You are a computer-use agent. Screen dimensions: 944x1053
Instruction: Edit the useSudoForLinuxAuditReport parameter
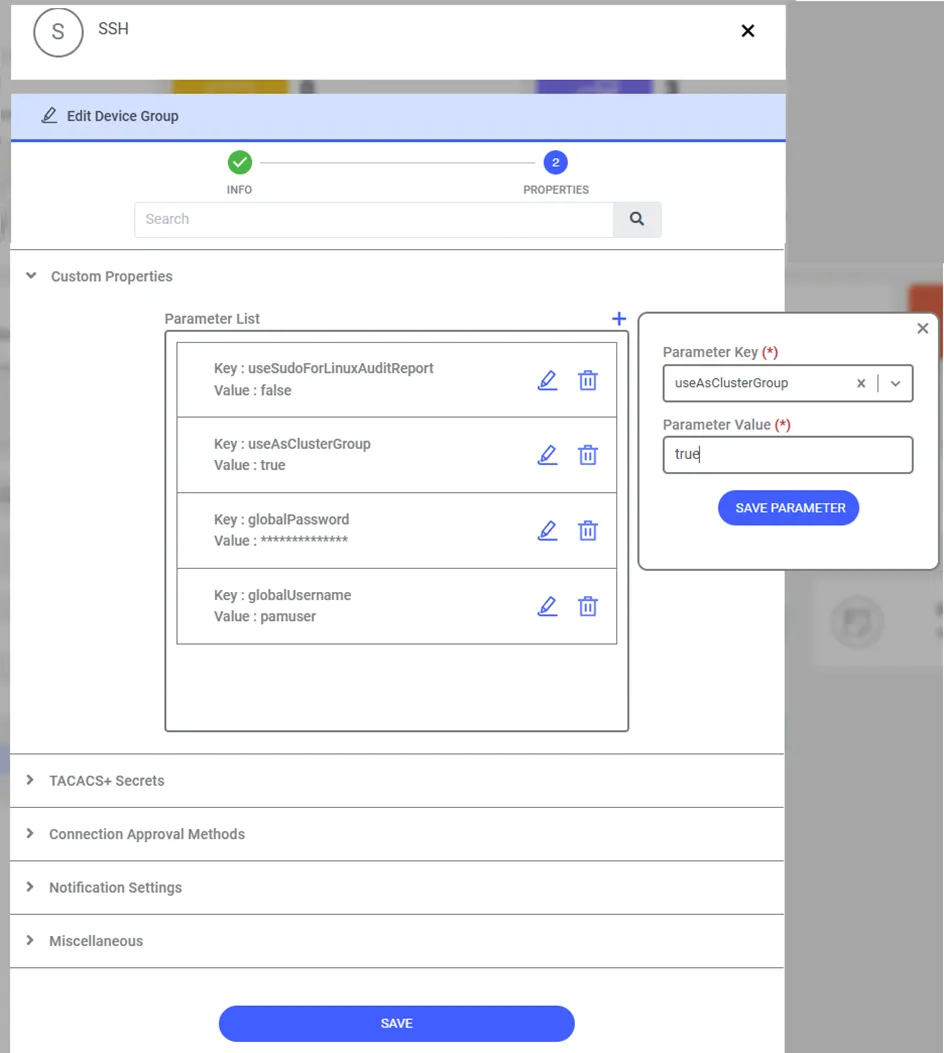(547, 380)
